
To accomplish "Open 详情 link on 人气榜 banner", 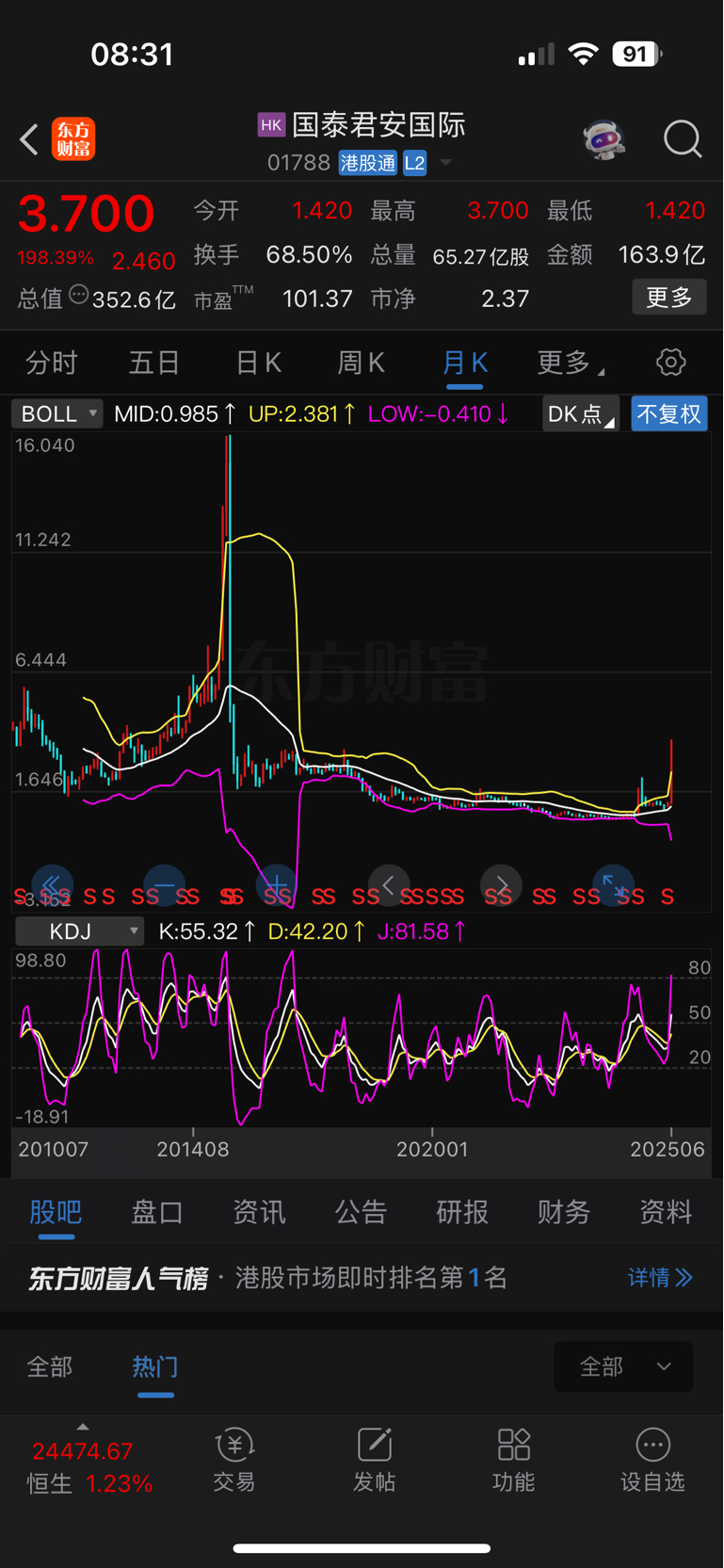I will 660,1278.
